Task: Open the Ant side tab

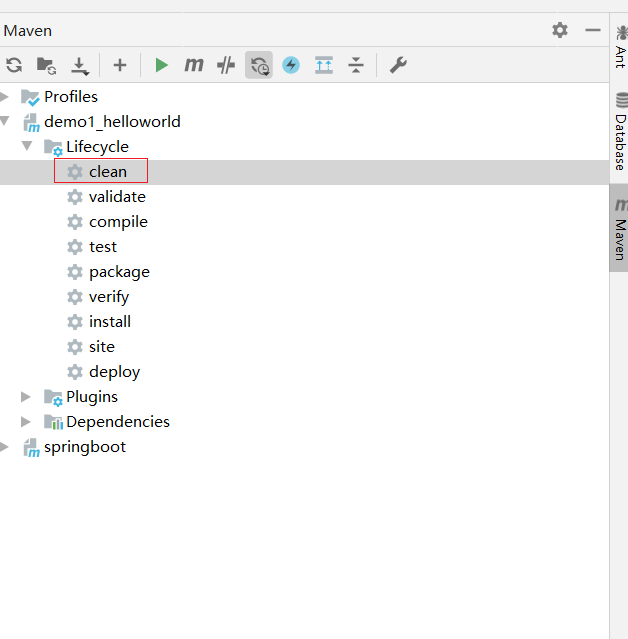Action: [620, 48]
